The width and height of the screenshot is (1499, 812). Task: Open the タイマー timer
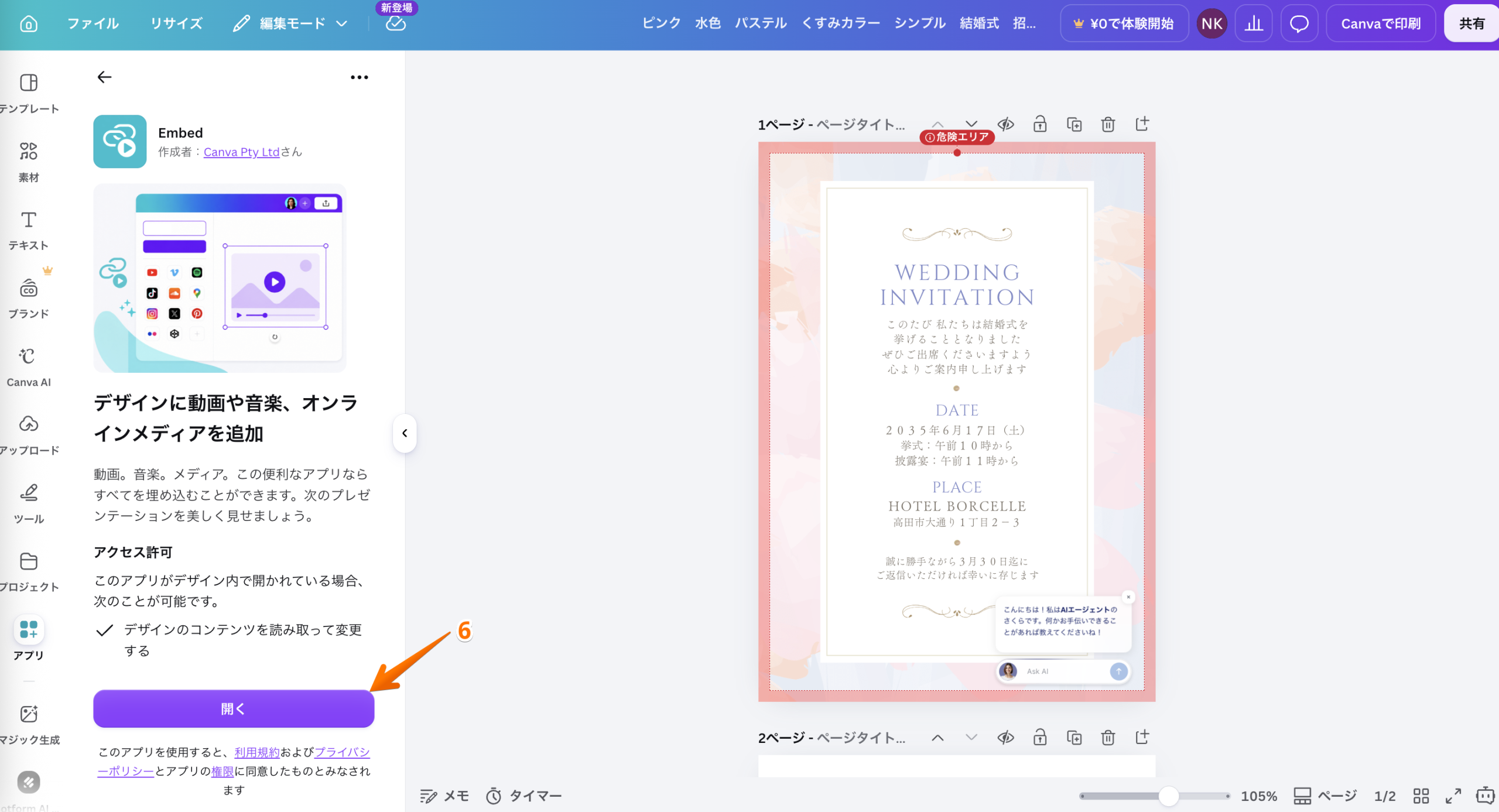[523, 796]
